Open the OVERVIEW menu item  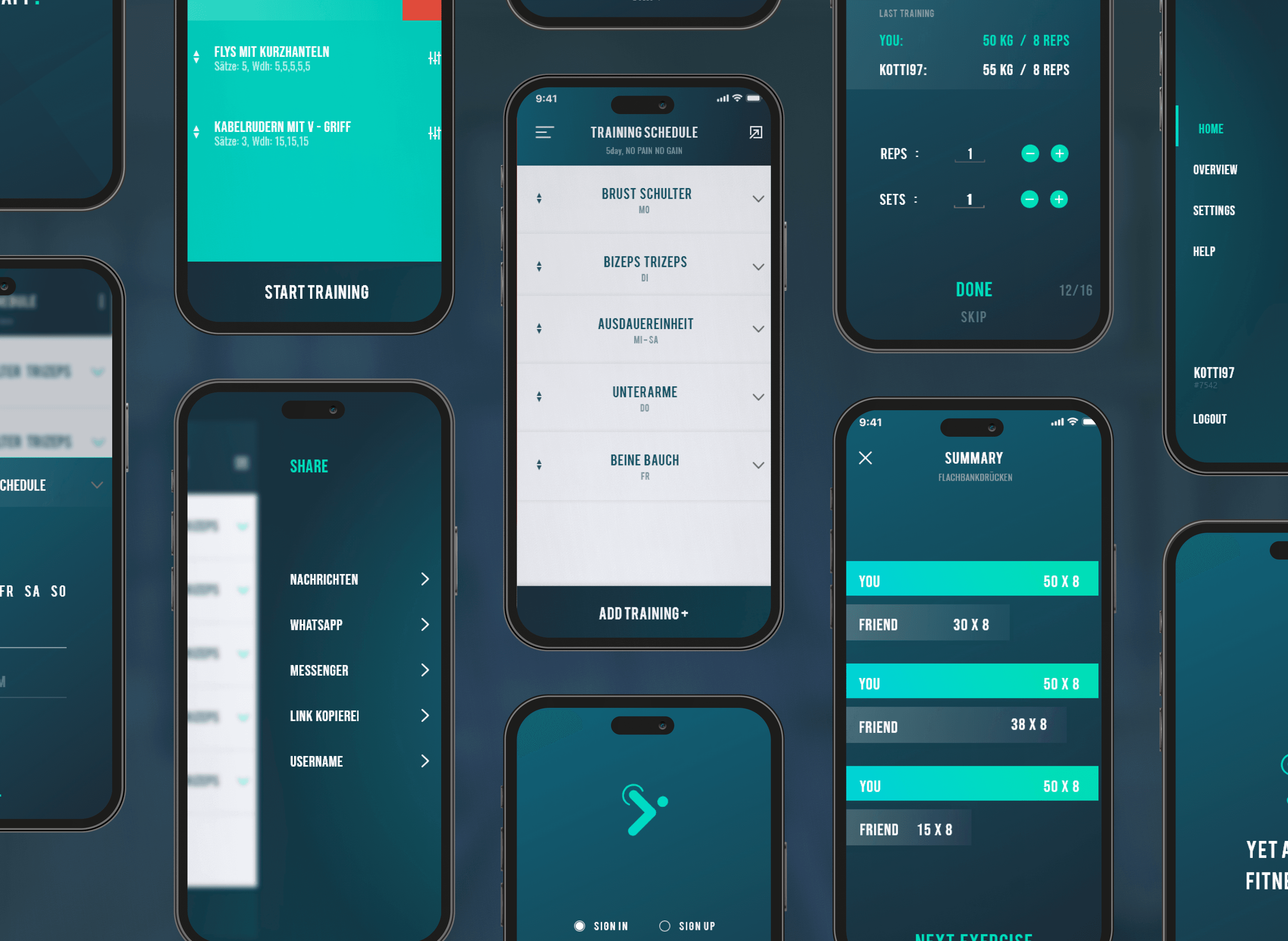[1216, 169]
